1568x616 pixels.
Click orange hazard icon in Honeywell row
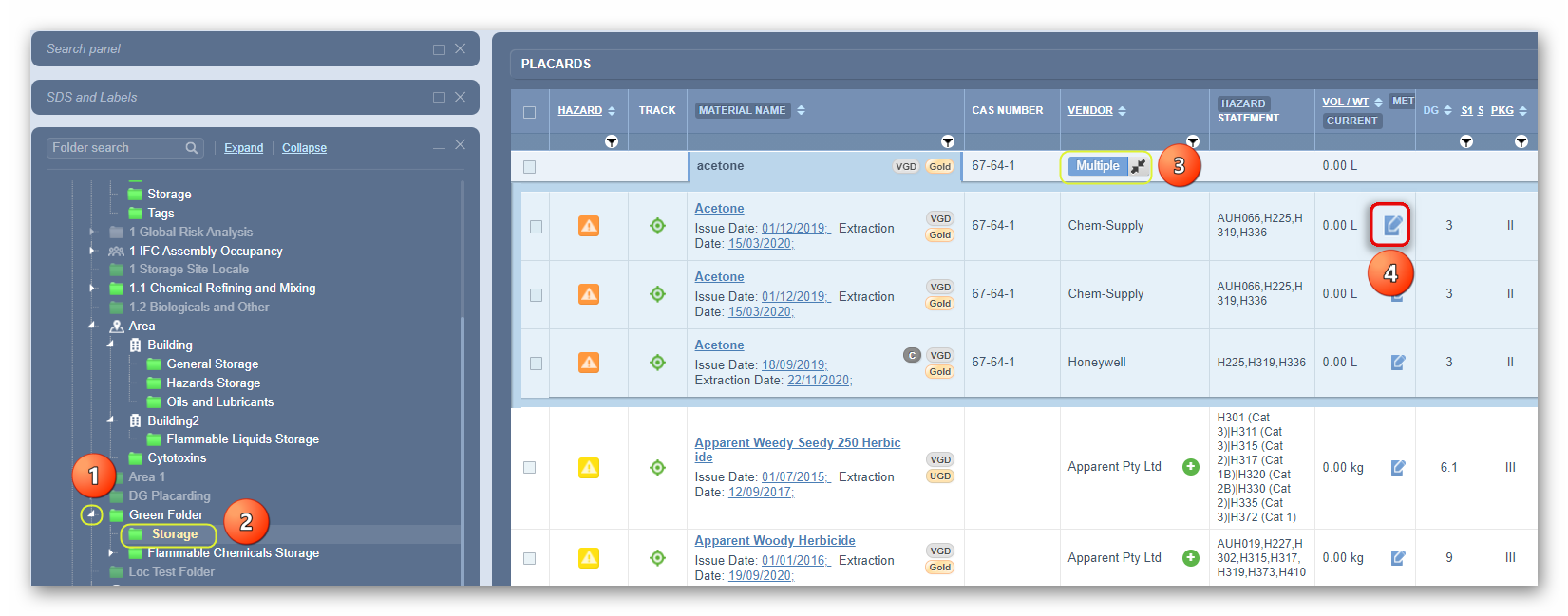click(589, 363)
